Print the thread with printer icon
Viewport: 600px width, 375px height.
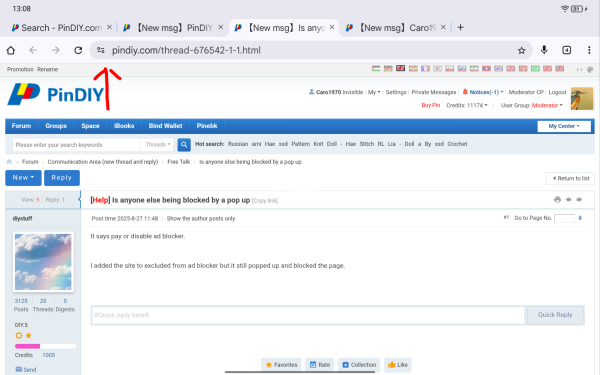click(558, 200)
